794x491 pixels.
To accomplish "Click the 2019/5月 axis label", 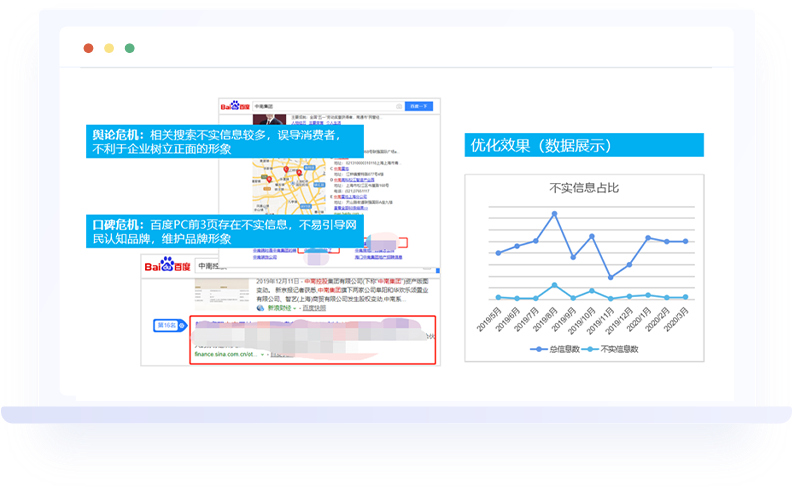I will (489, 319).
